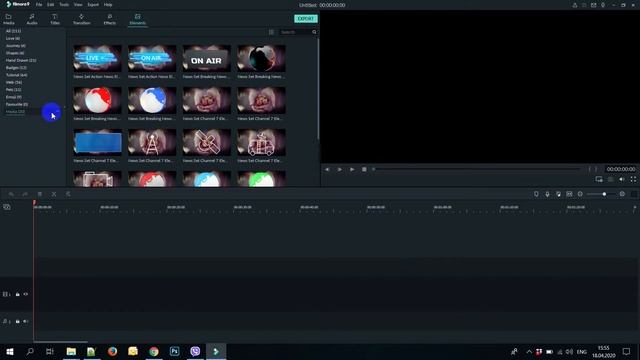Screen dimensions: 640x360
Task: Click the split scissors icon in timeline toolbar
Action: pos(54,194)
